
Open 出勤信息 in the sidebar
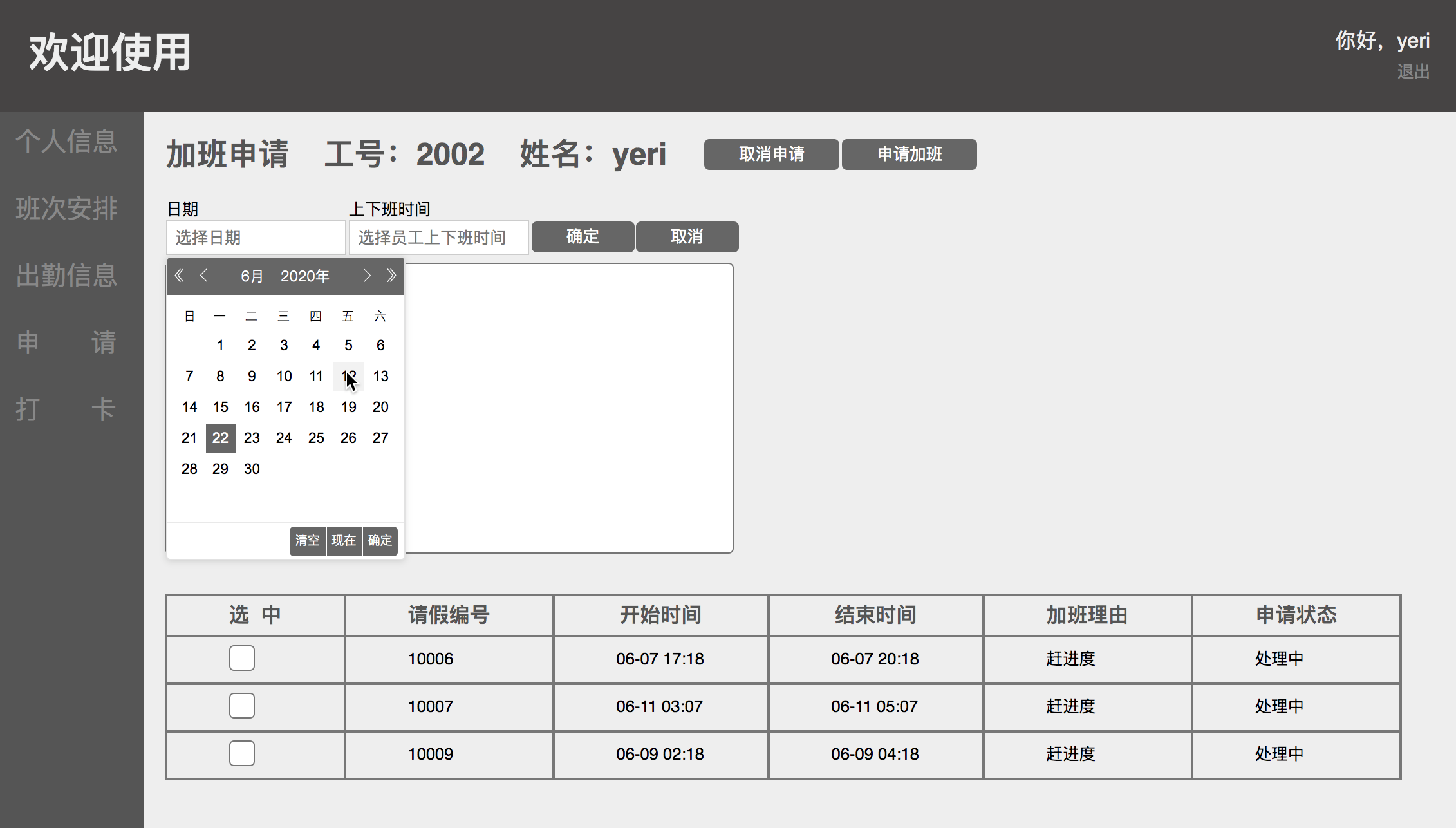click(x=67, y=276)
